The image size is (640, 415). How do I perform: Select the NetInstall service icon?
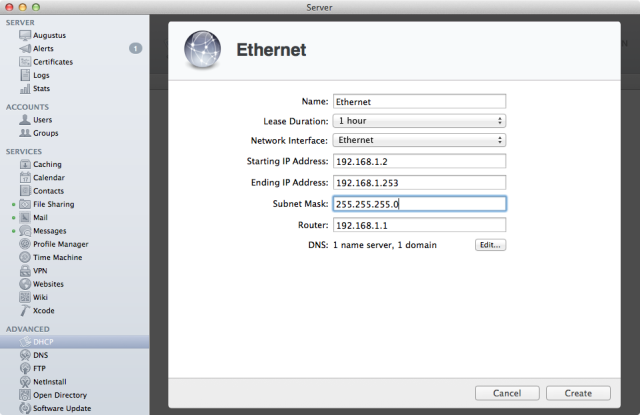pyautogui.click(x=25, y=382)
